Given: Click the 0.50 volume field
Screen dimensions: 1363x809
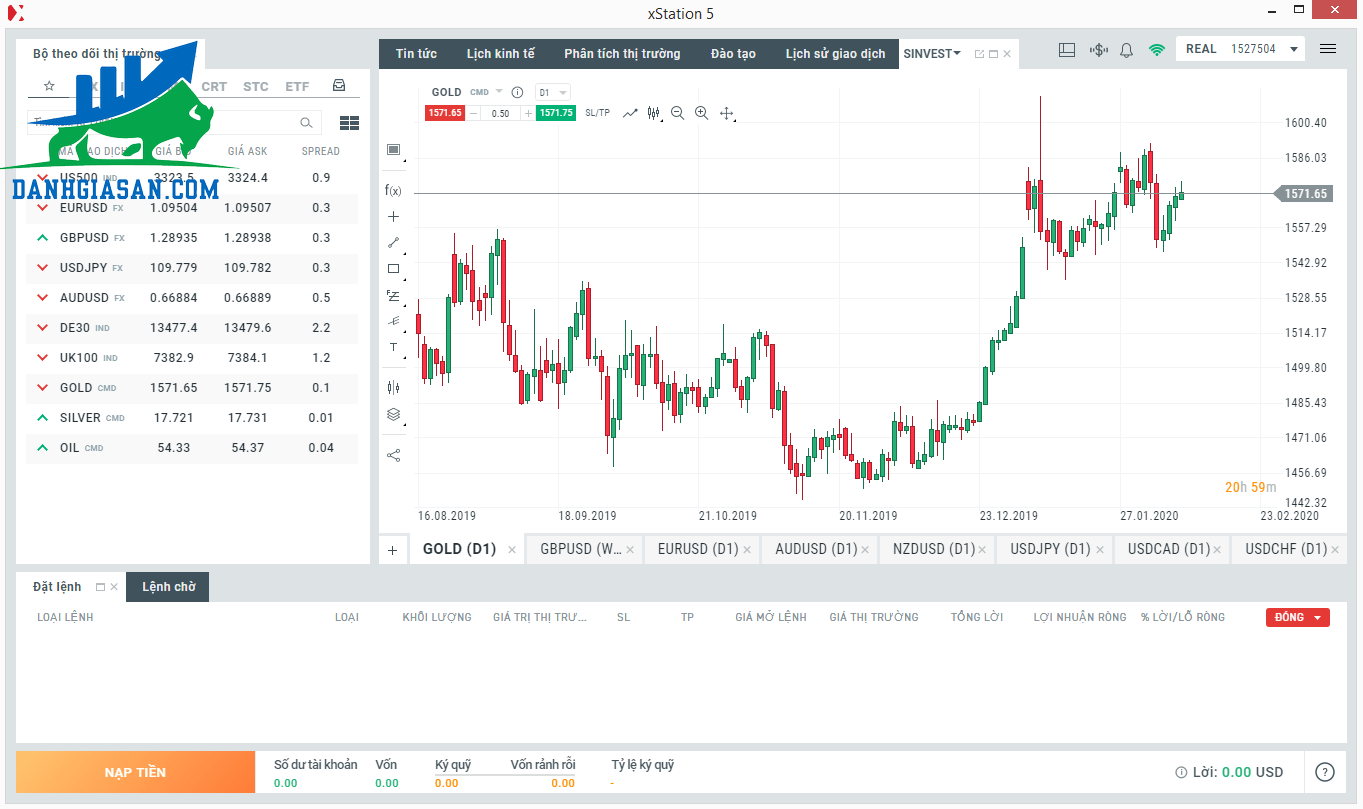Looking at the screenshot, I should point(501,113).
